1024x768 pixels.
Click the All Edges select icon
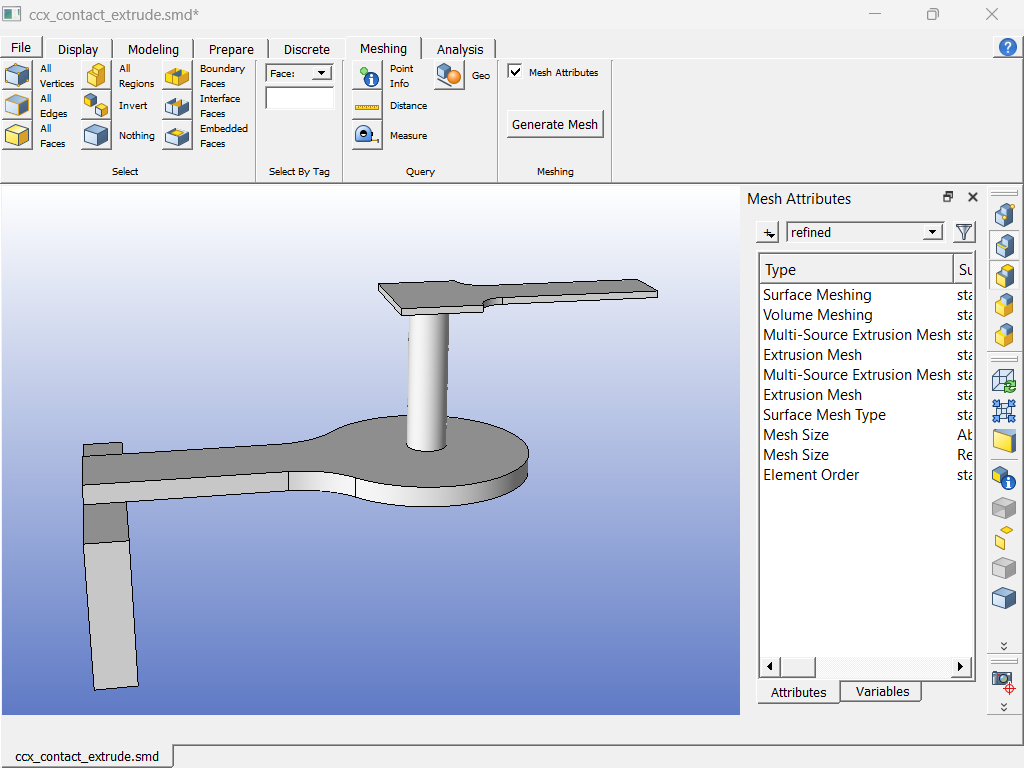(17, 105)
